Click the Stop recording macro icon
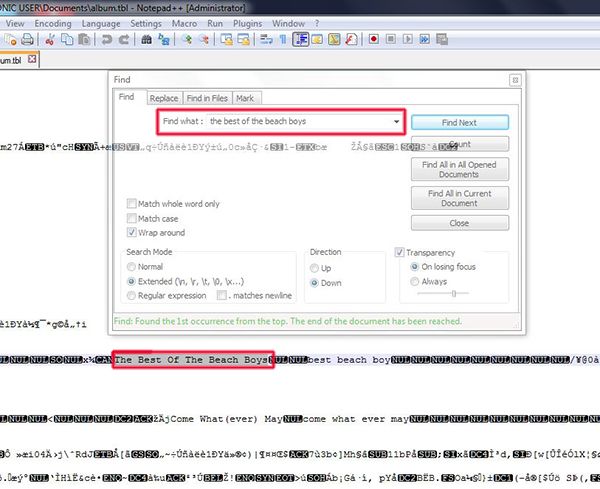The image size is (600, 489). pos(391,39)
